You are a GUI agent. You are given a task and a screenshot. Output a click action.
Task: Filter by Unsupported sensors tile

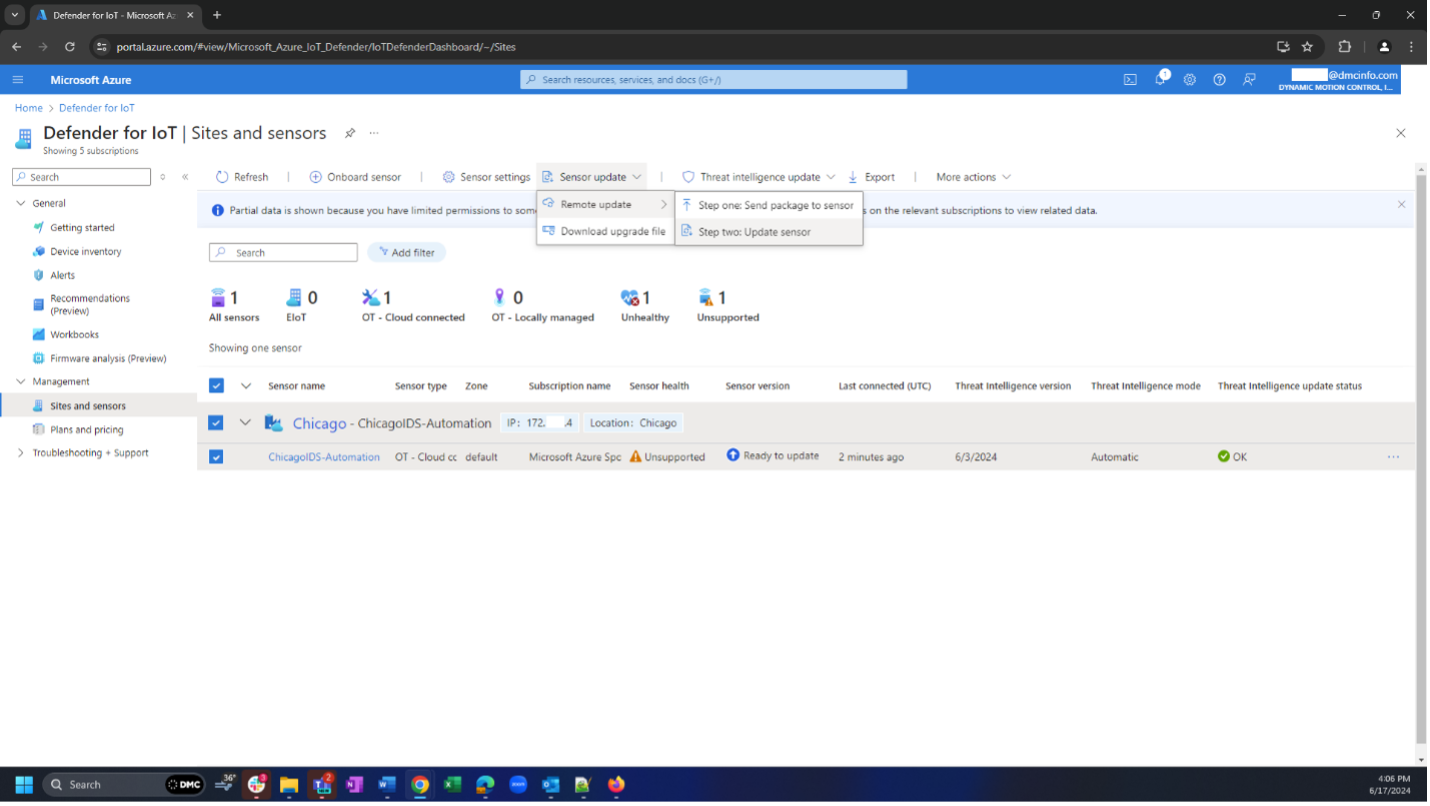pos(728,306)
